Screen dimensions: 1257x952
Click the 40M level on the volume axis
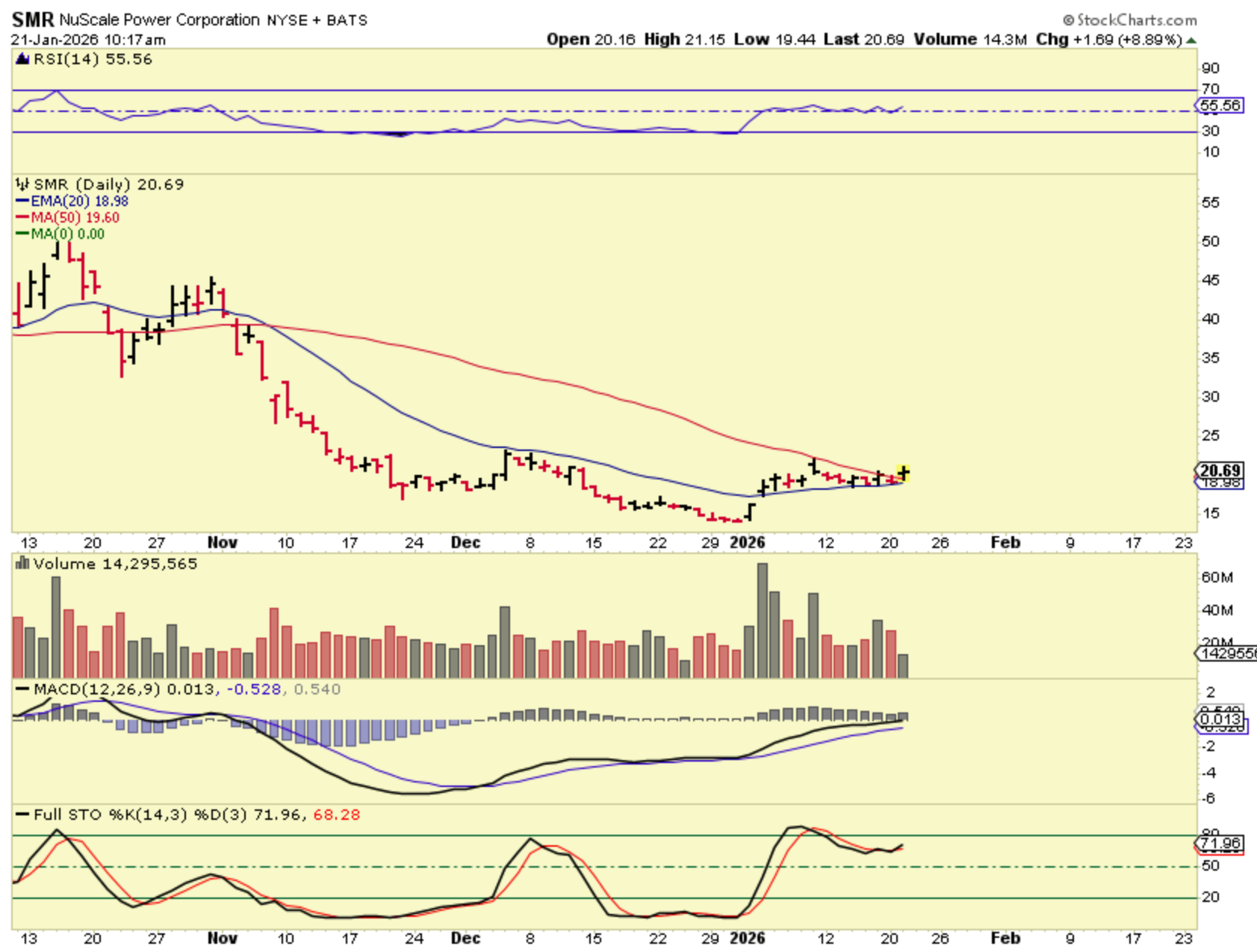(1217, 611)
